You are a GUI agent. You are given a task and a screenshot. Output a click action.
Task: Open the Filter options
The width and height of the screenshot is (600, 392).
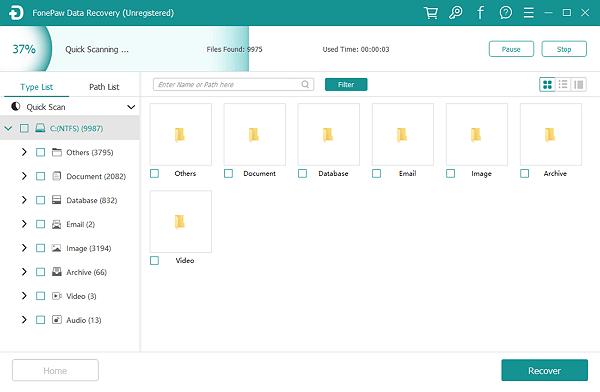(x=346, y=85)
